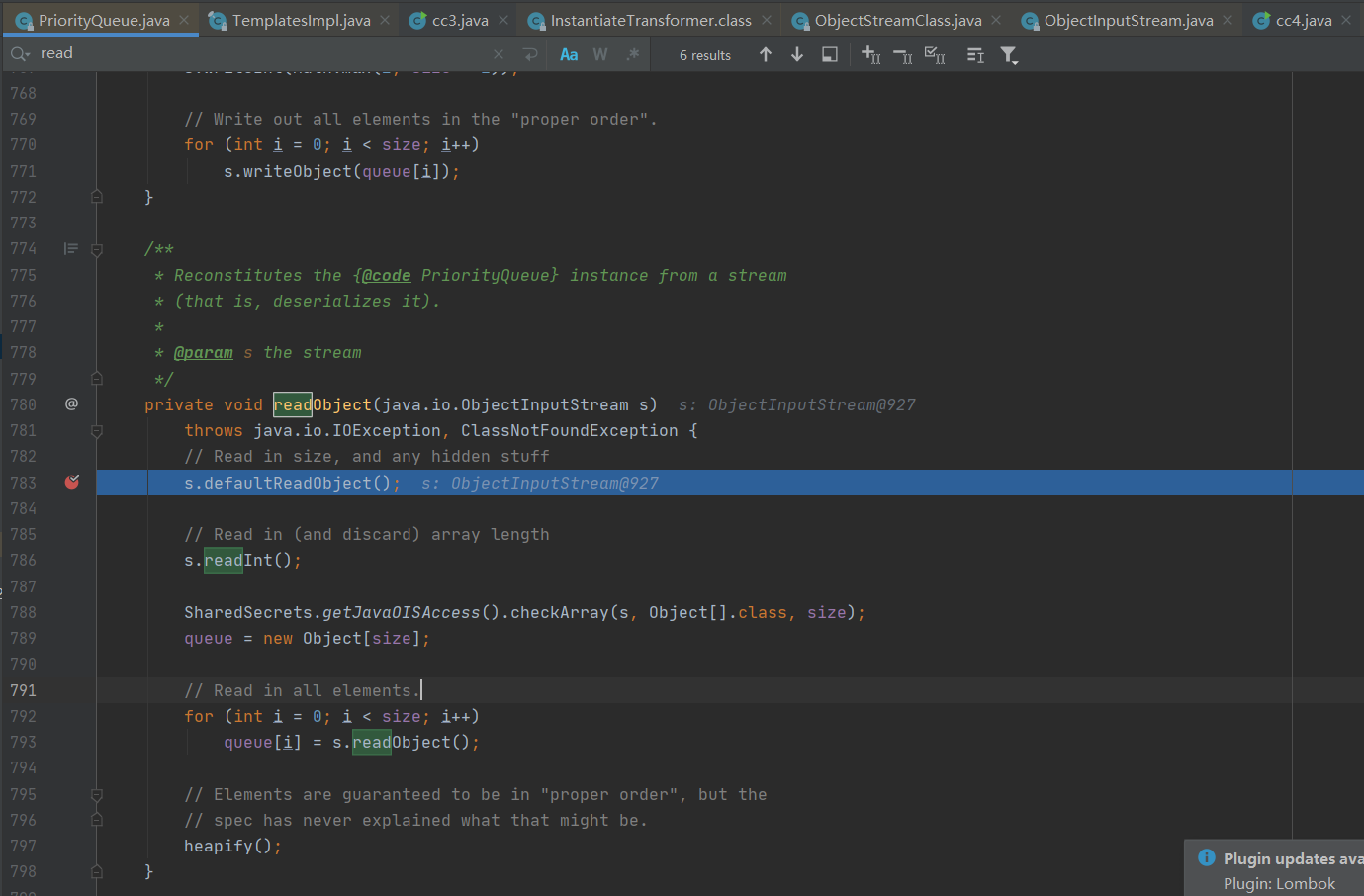Toggle rendered doc view icon at line 774

click(x=71, y=248)
